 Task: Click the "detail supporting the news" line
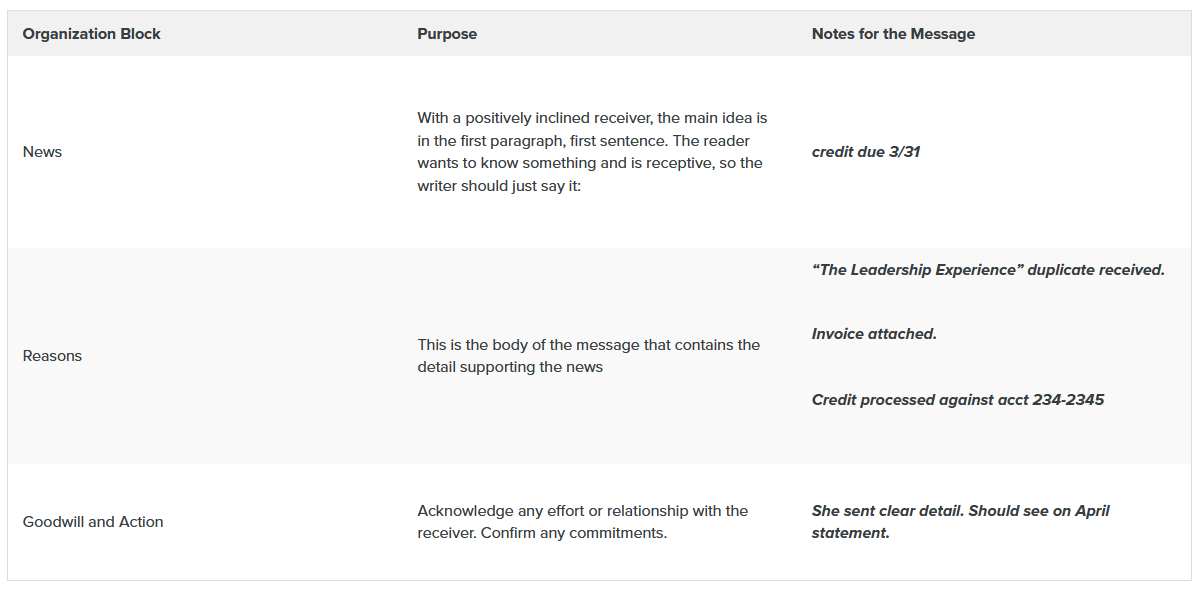[510, 367]
